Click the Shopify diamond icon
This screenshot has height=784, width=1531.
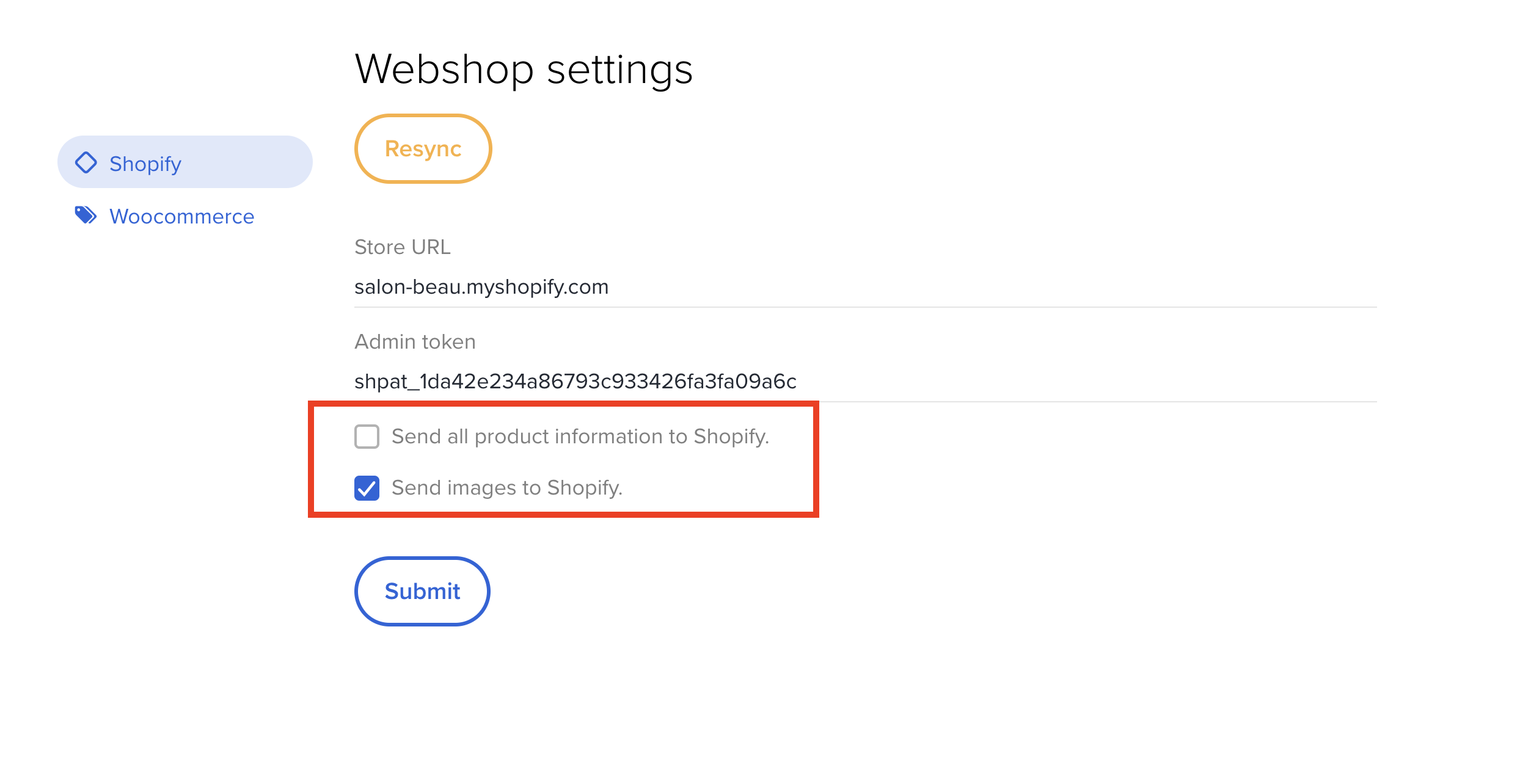click(86, 162)
